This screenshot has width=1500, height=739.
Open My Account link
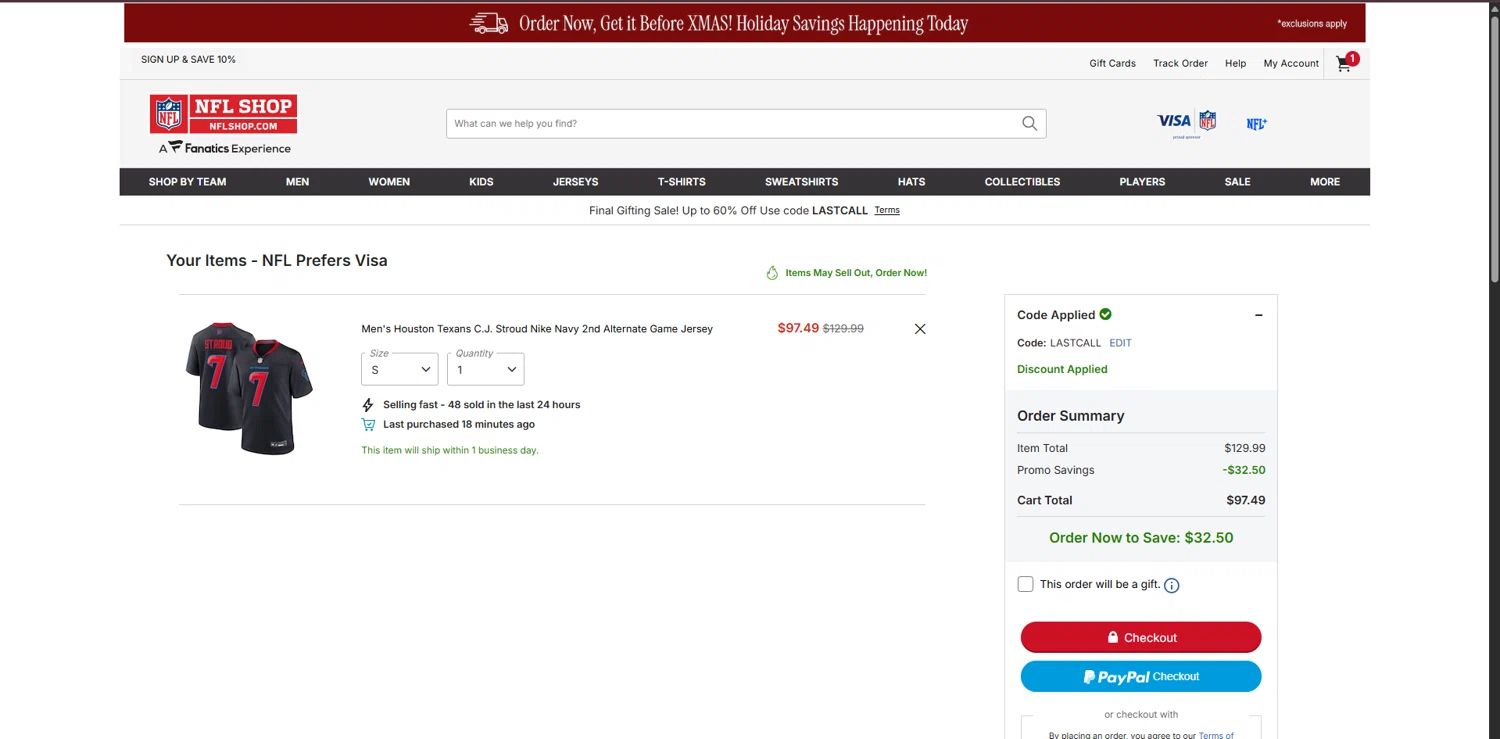point(1291,63)
